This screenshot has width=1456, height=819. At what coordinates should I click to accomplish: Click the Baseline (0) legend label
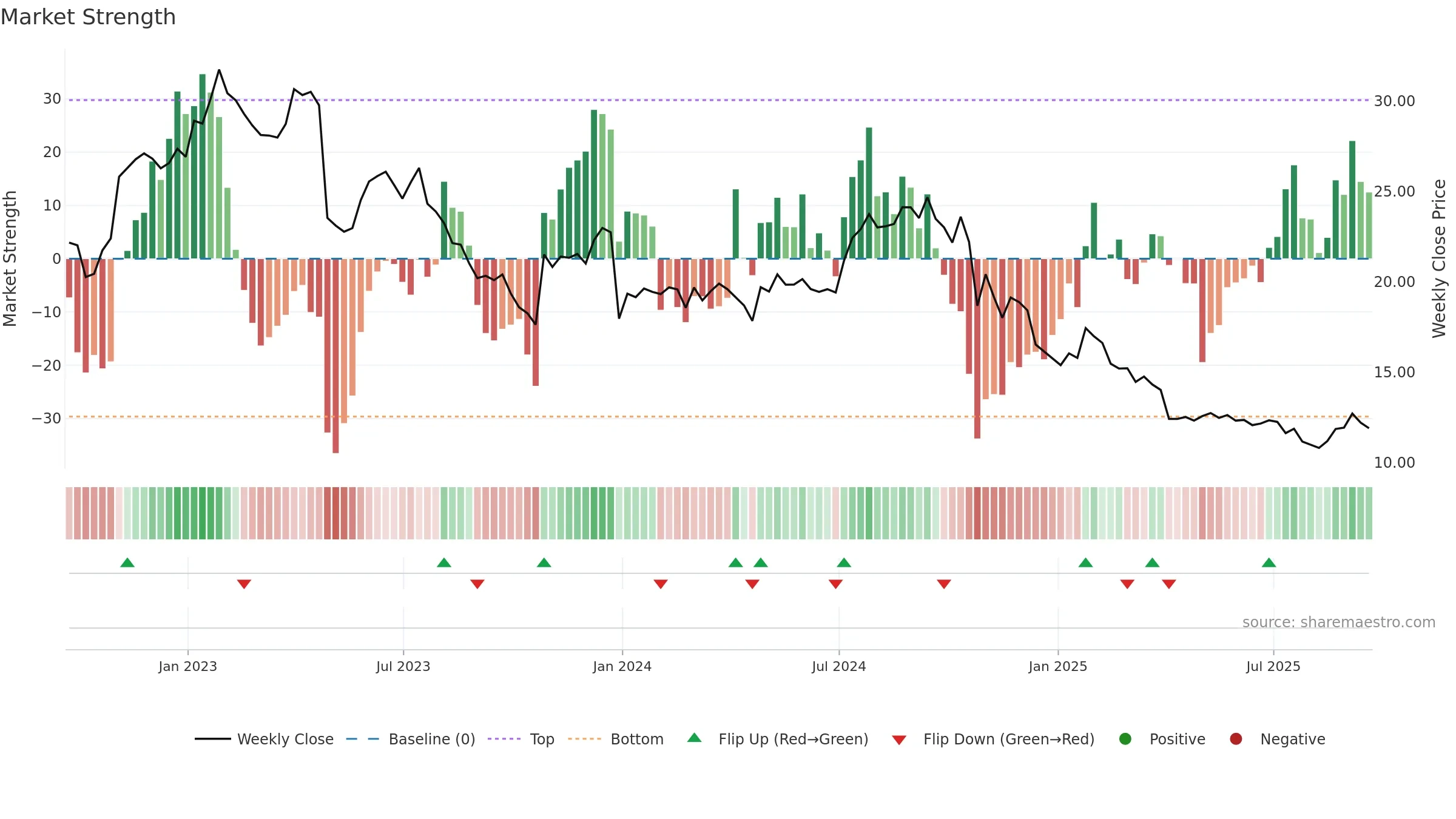pos(432,739)
